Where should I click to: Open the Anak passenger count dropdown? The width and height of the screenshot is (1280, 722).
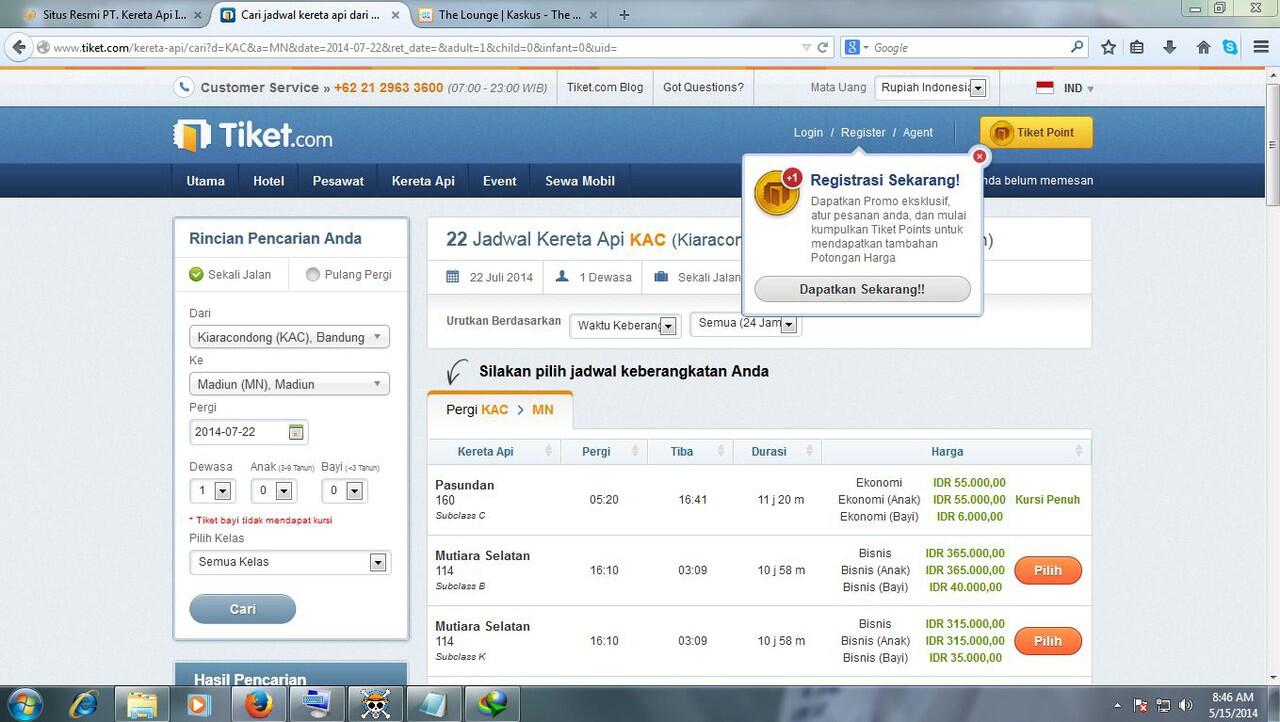tap(273, 491)
